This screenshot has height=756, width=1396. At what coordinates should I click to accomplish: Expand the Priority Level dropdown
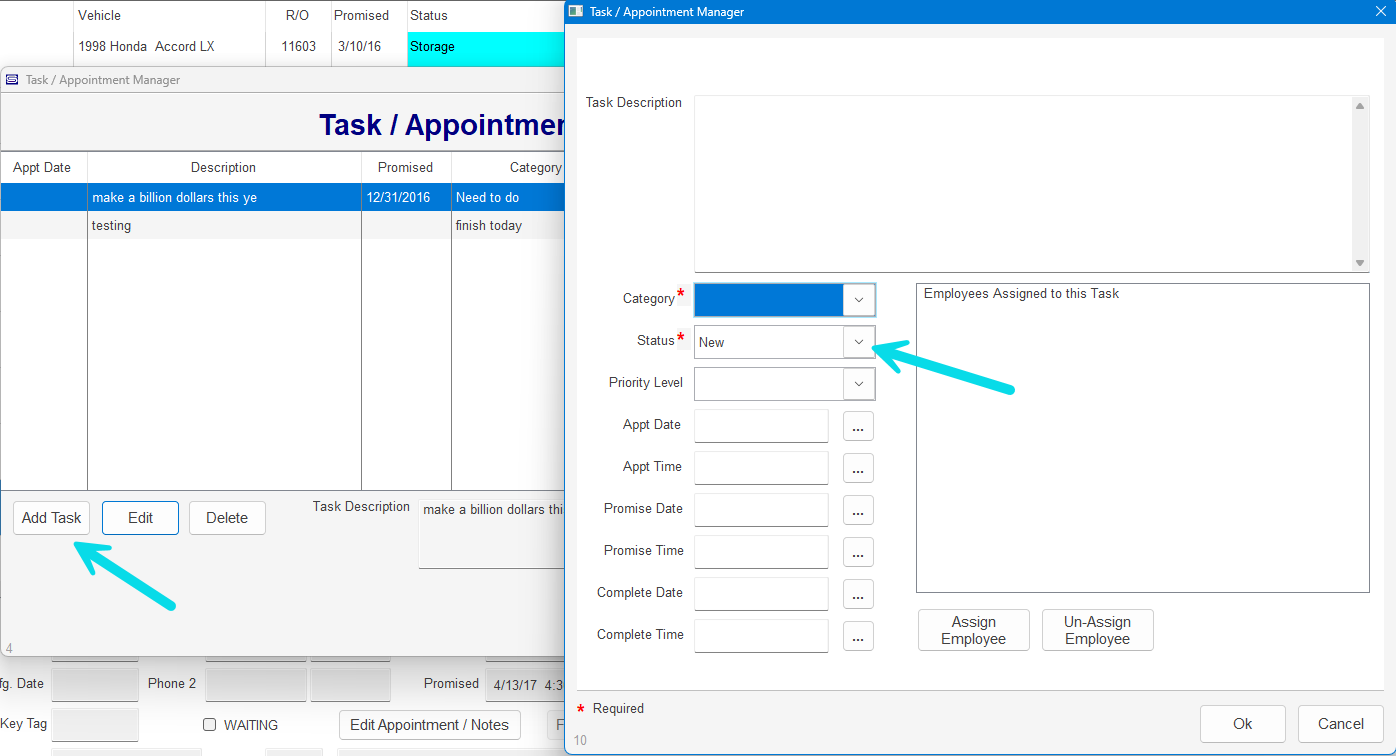pyautogui.click(x=858, y=384)
